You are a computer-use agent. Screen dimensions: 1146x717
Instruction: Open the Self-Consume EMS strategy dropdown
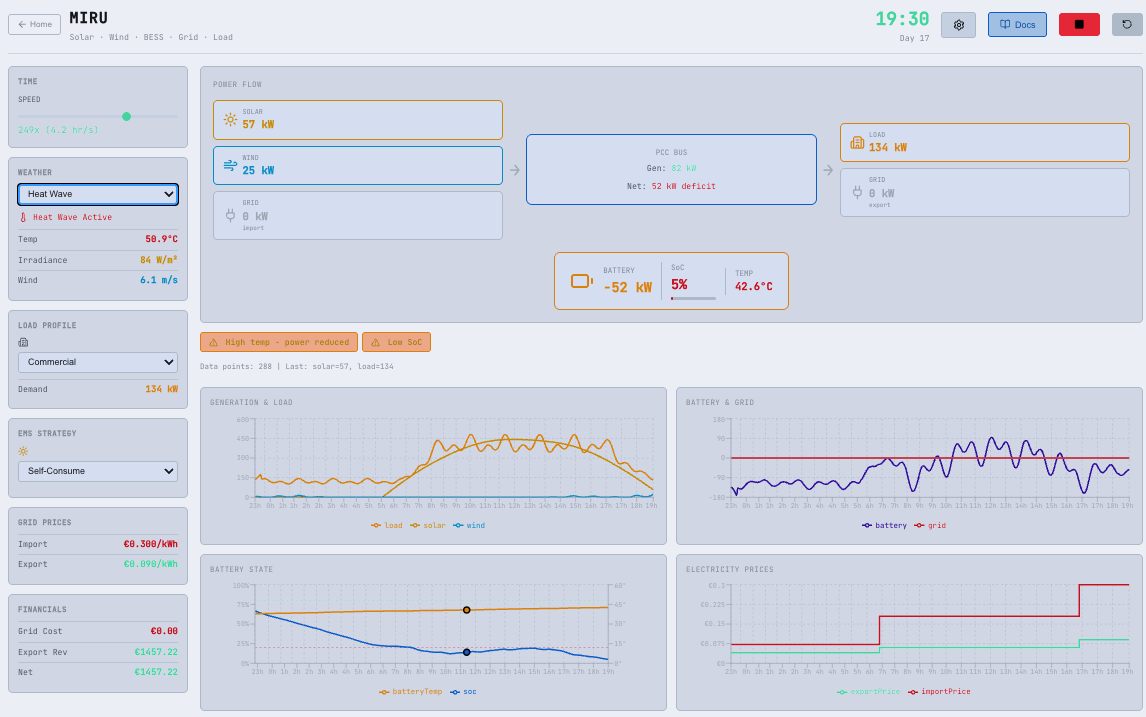[x=98, y=471]
